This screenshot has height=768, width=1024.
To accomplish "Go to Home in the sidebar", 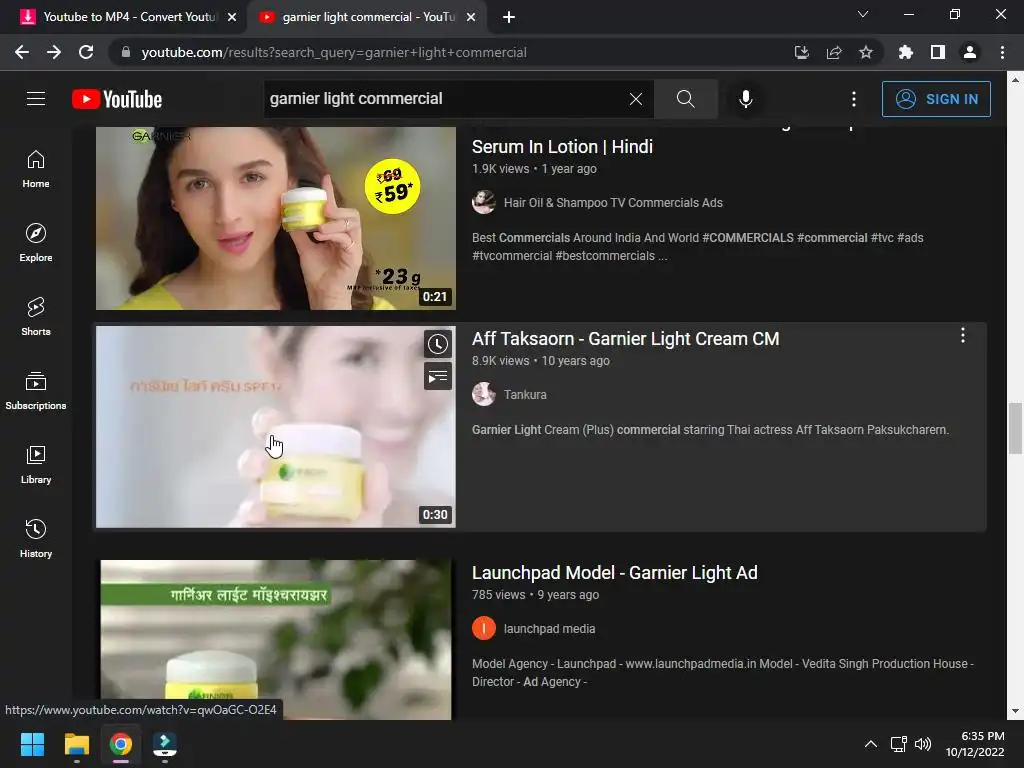I will tap(36, 168).
